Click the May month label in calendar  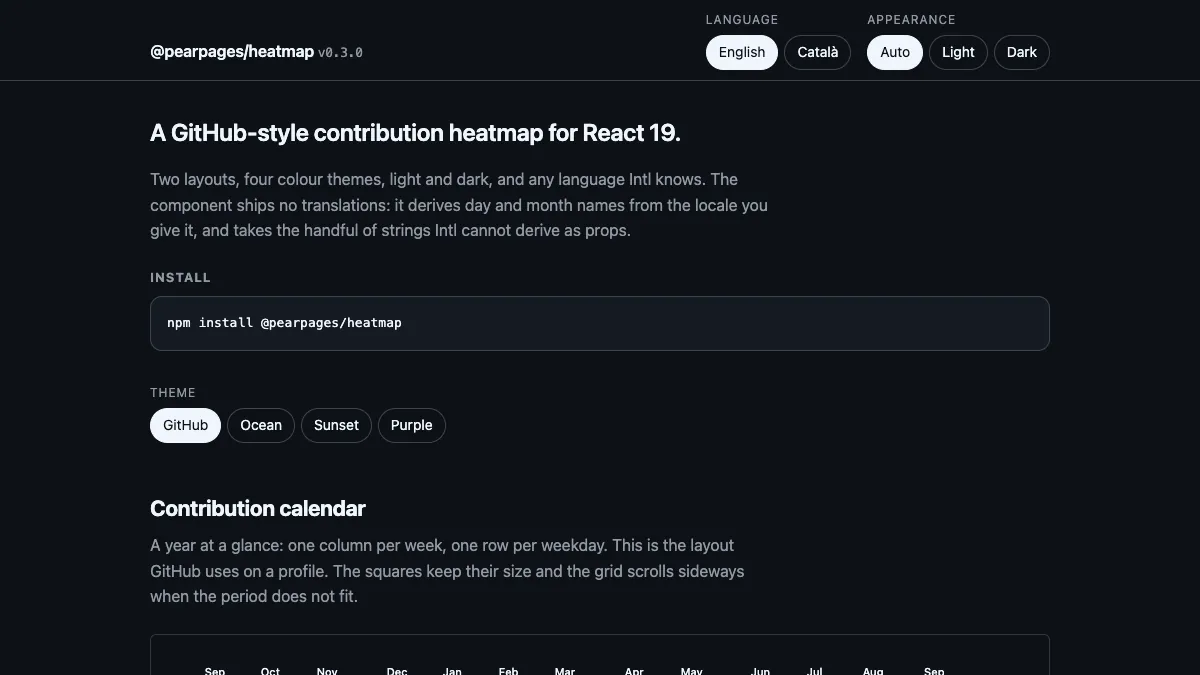coord(691,670)
